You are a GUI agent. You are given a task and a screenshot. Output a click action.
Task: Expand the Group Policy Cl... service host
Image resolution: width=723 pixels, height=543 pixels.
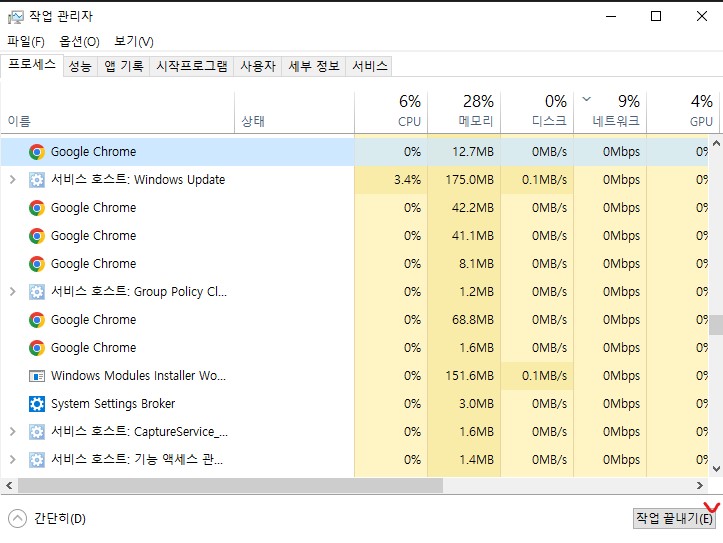pos(12,292)
